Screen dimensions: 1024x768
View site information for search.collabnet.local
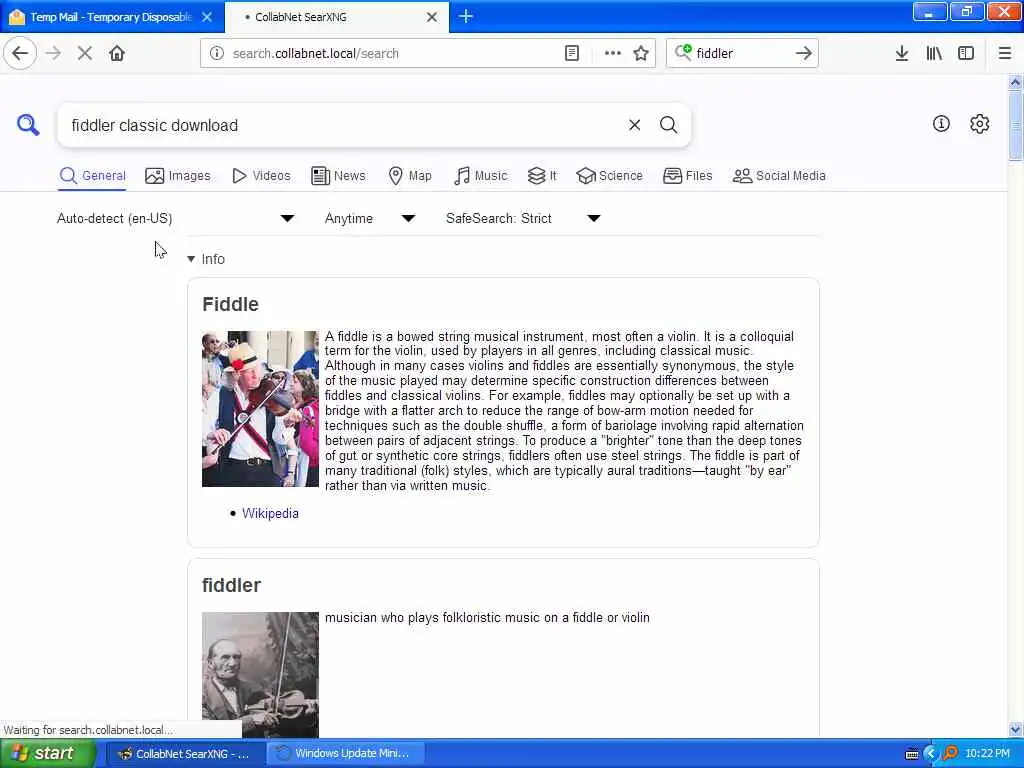tap(217, 53)
